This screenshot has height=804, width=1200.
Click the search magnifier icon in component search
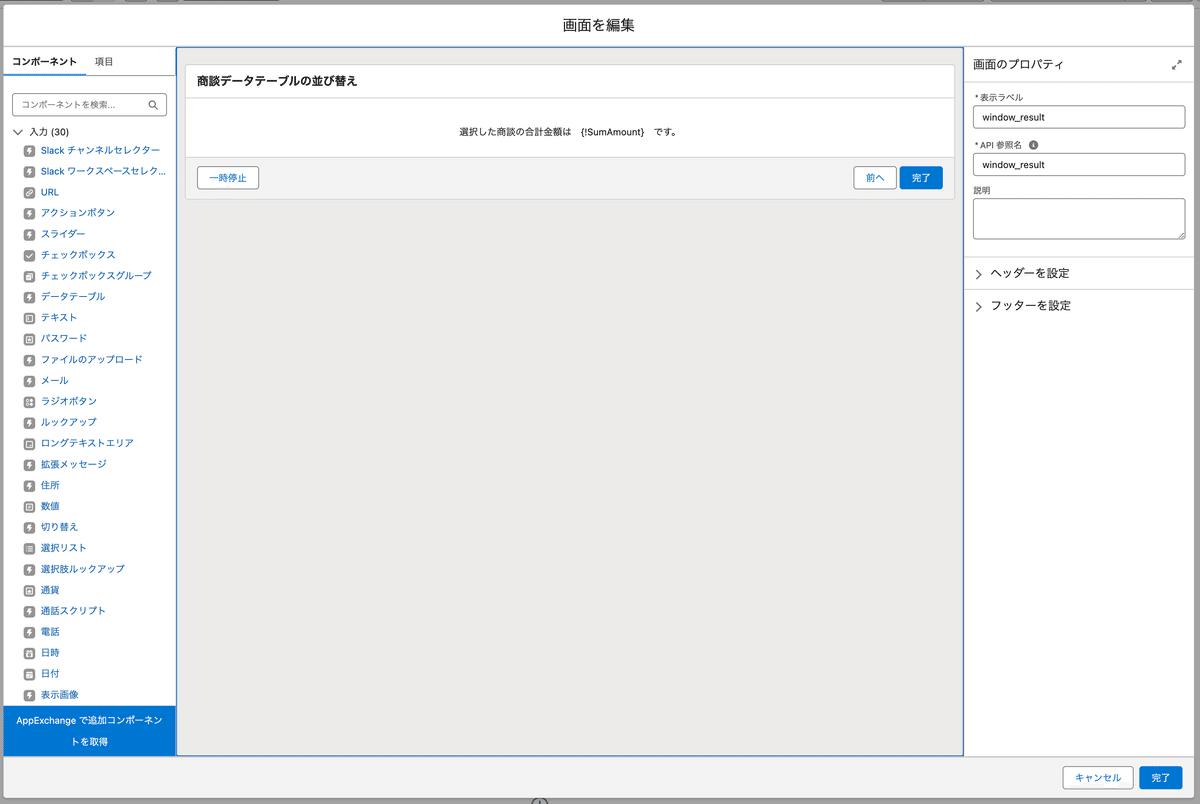[153, 105]
